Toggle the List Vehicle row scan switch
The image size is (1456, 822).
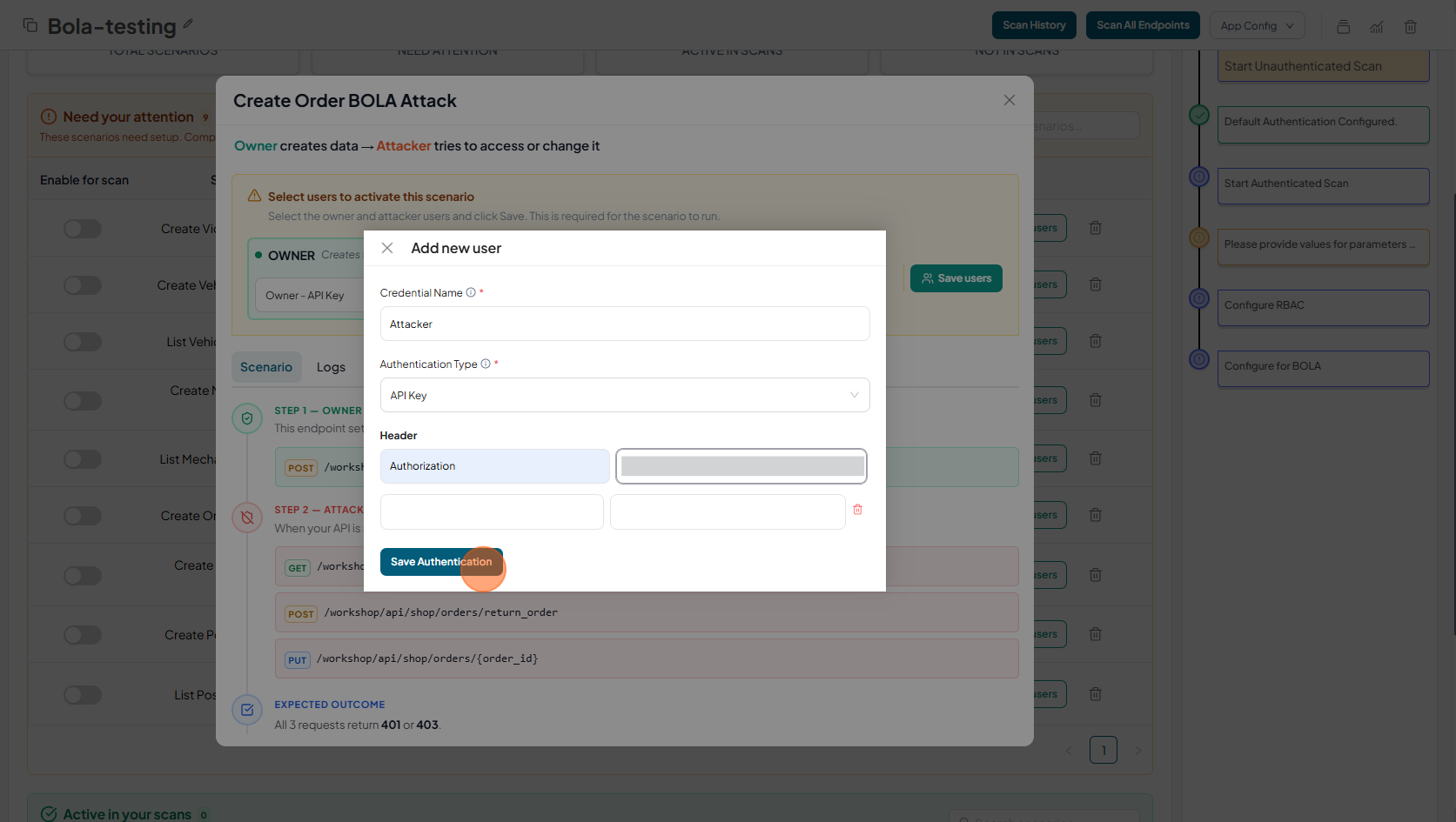tap(83, 342)
